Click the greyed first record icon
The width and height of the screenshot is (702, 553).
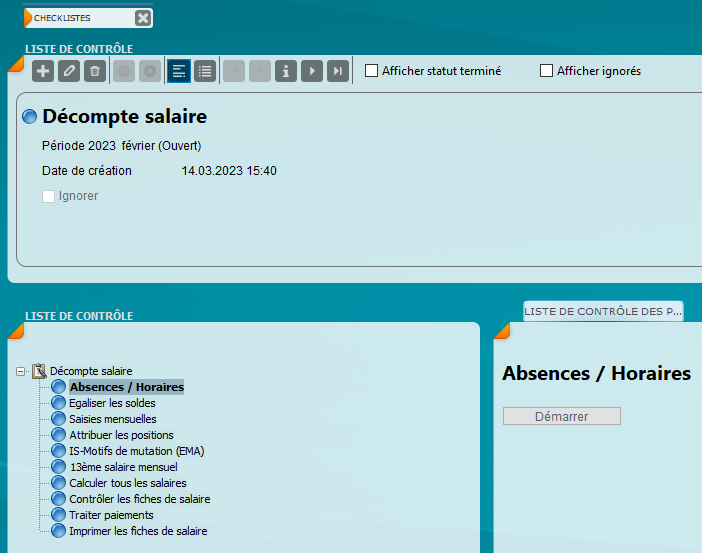tap(234, 71)
